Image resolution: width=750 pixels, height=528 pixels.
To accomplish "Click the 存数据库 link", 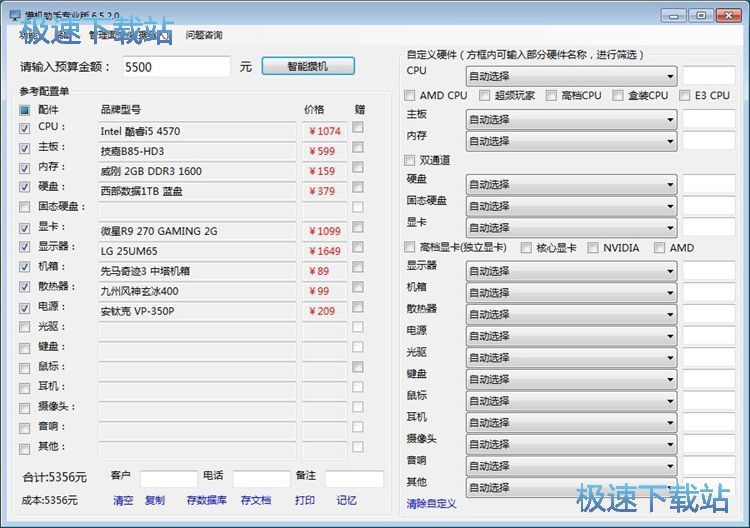I will click(x=207, y=500).
